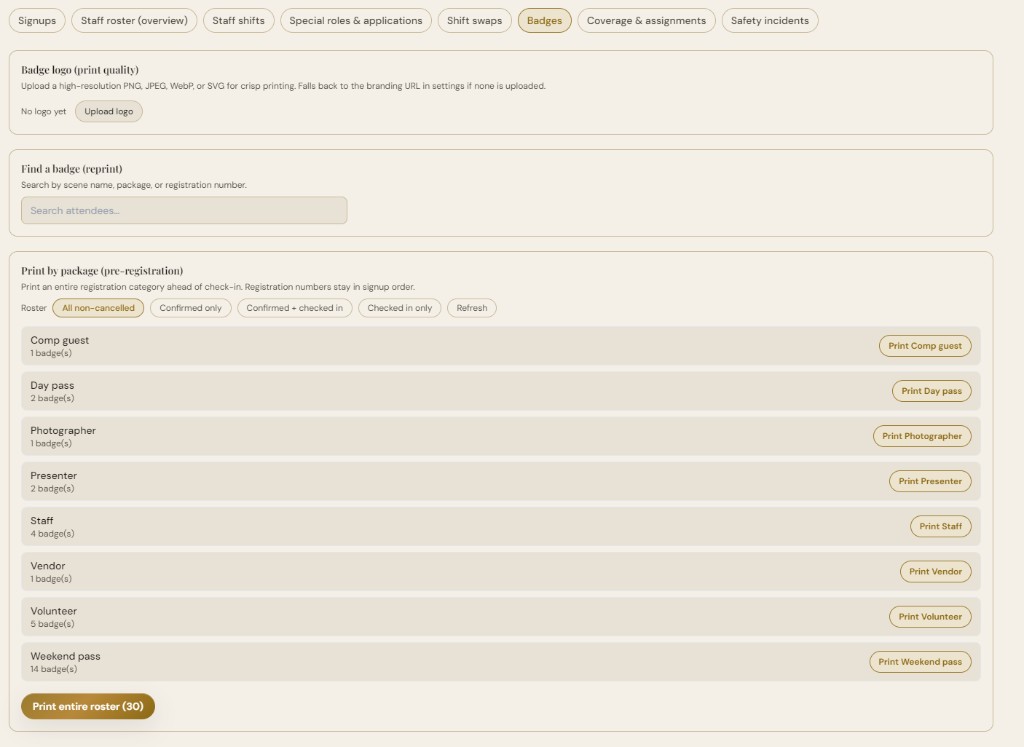Print Presenter badges
The width and height of the screenshot is (1024, 747).
tap(930, 481)
